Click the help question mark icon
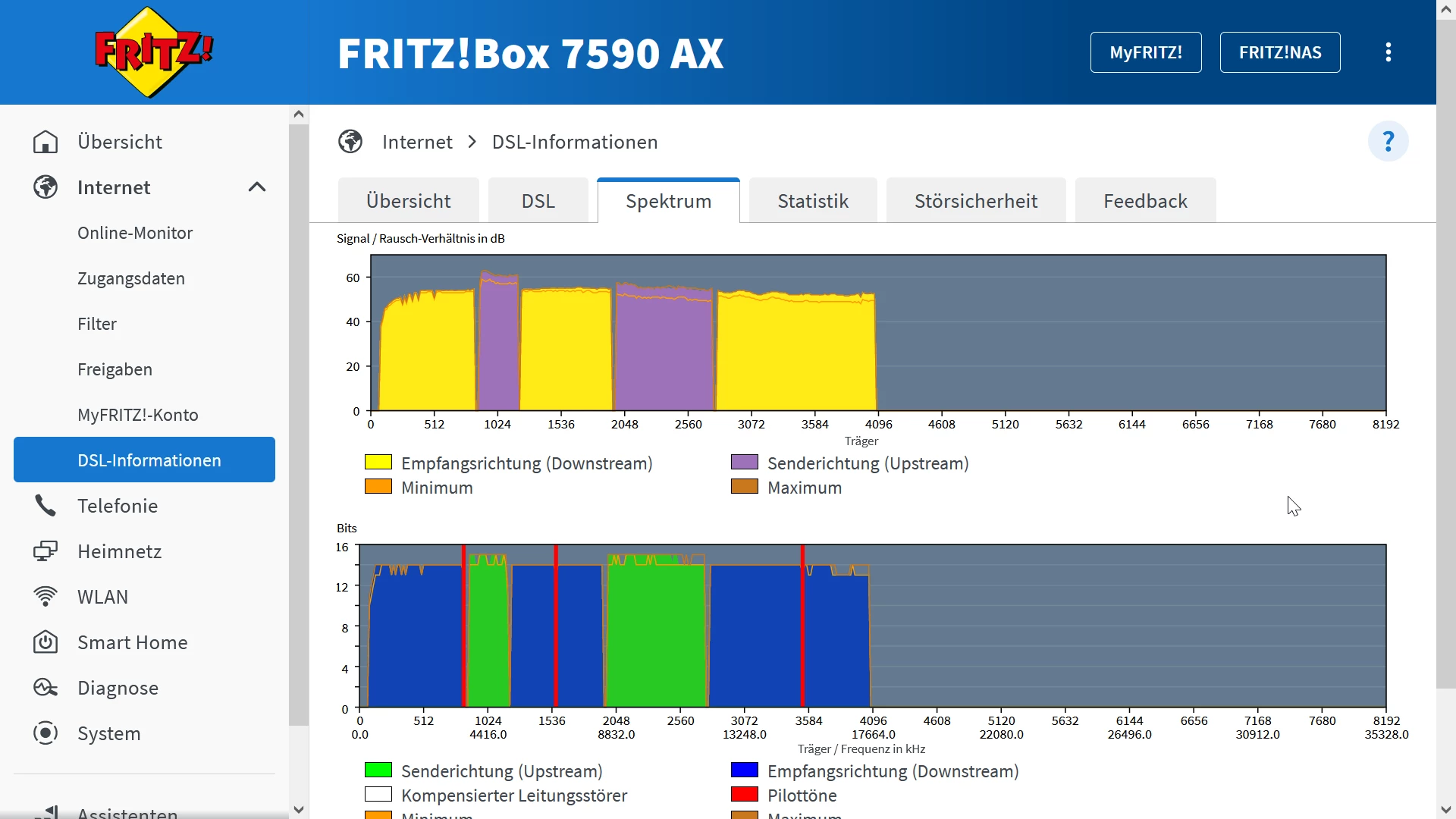 pos(1388,142)
